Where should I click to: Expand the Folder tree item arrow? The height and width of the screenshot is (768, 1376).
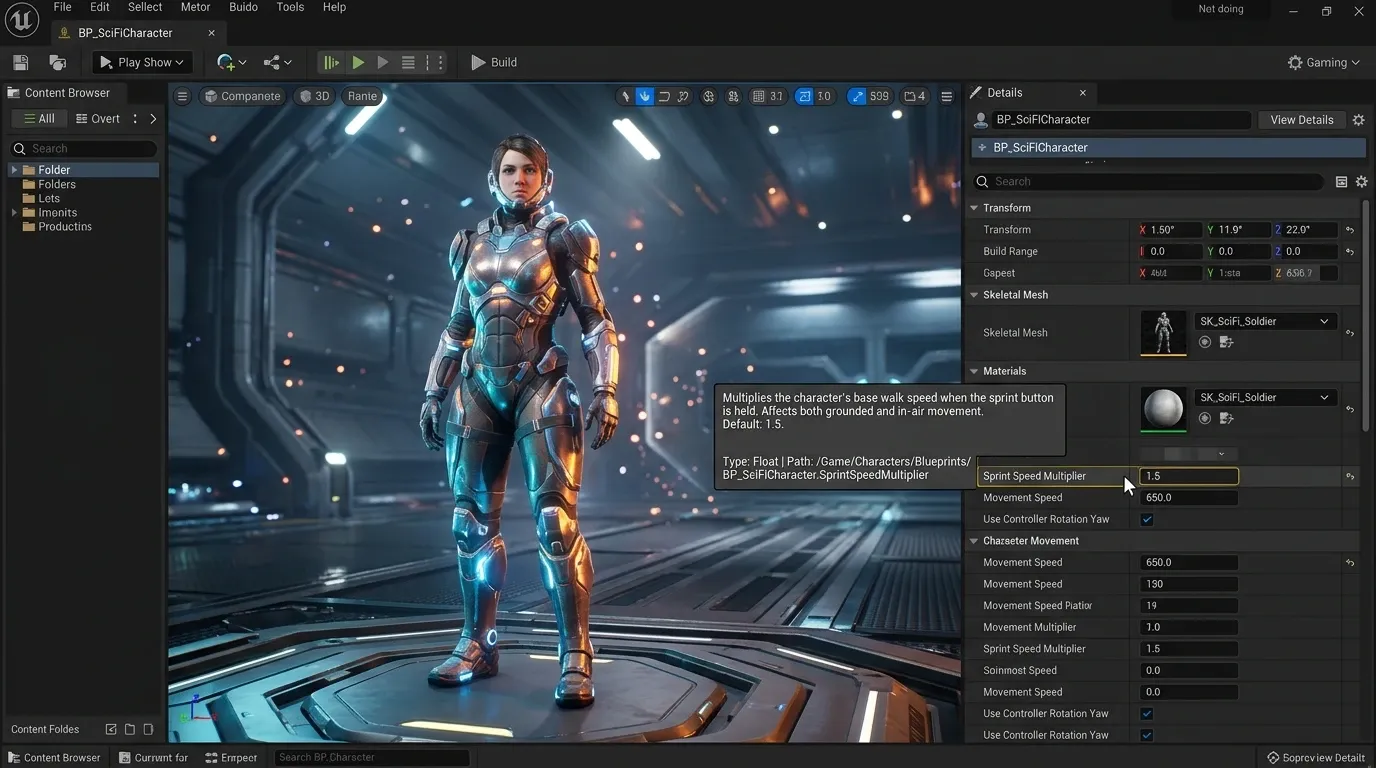[14, 170]
